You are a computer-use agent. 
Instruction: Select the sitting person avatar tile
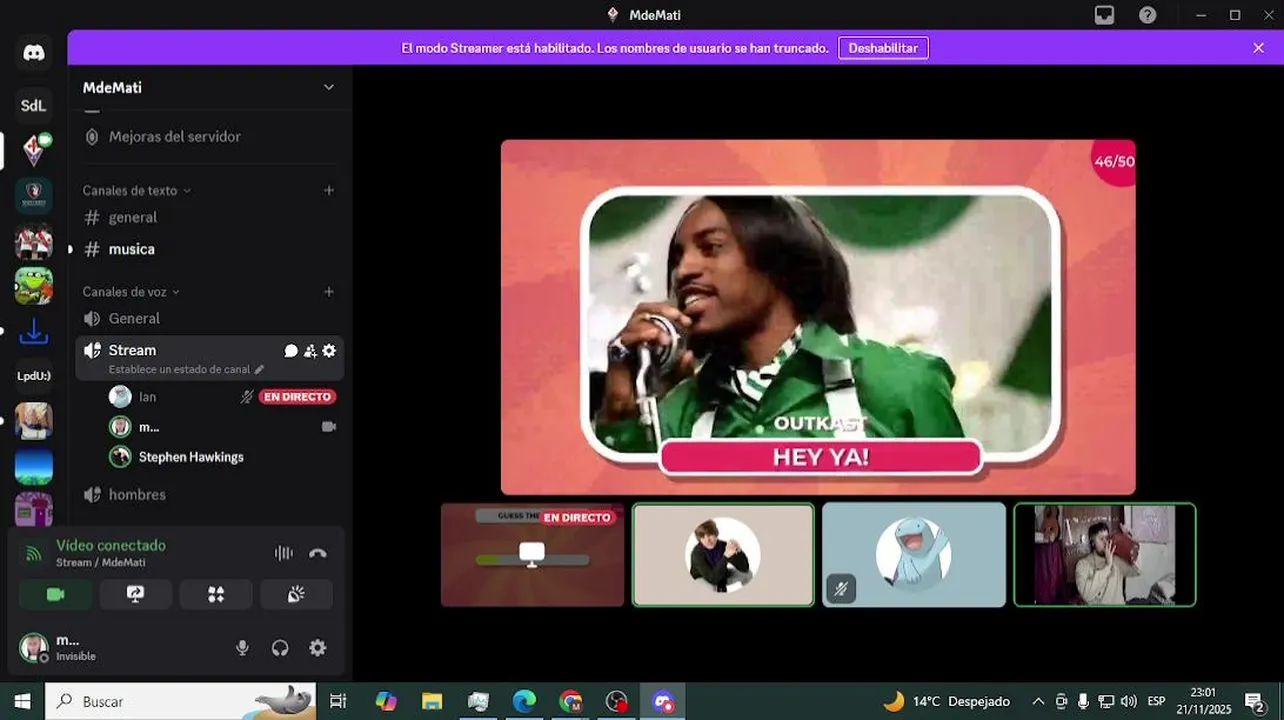(723, 555)
